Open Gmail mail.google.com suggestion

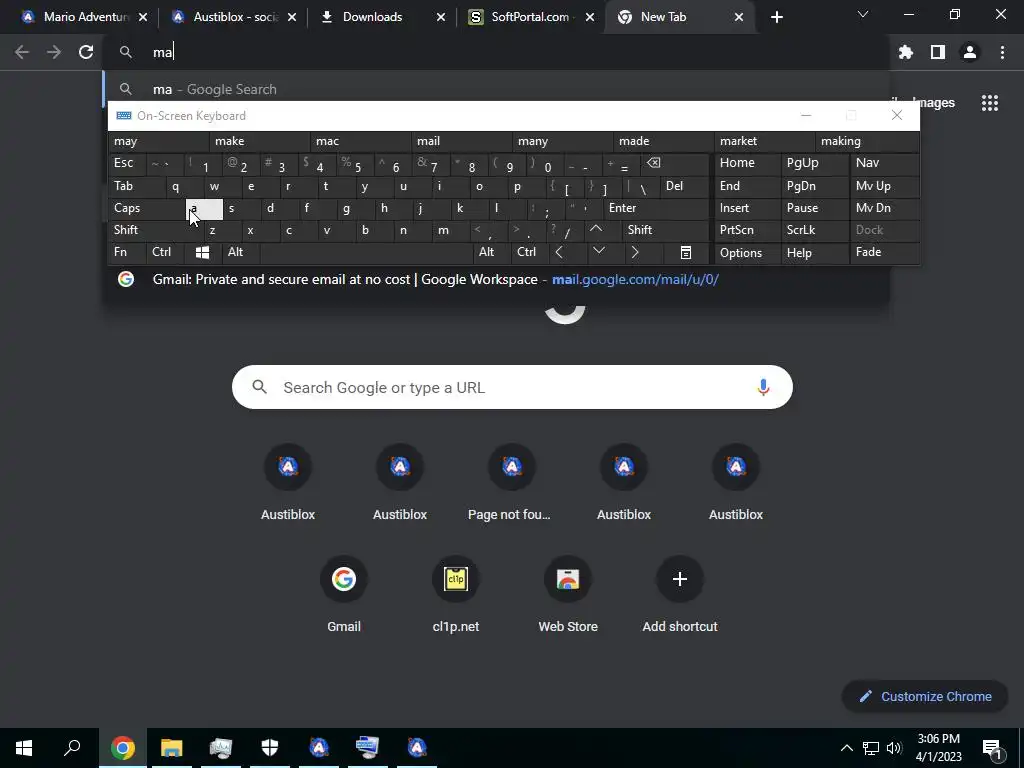tap(496, 280)
